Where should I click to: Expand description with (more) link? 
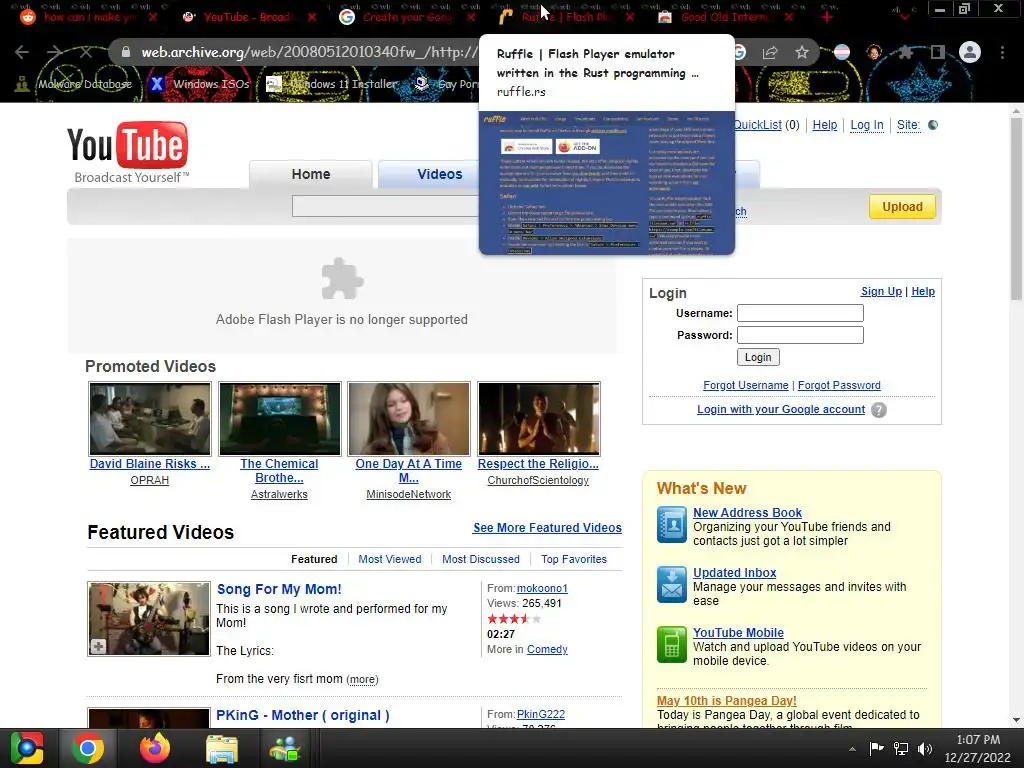362,679
